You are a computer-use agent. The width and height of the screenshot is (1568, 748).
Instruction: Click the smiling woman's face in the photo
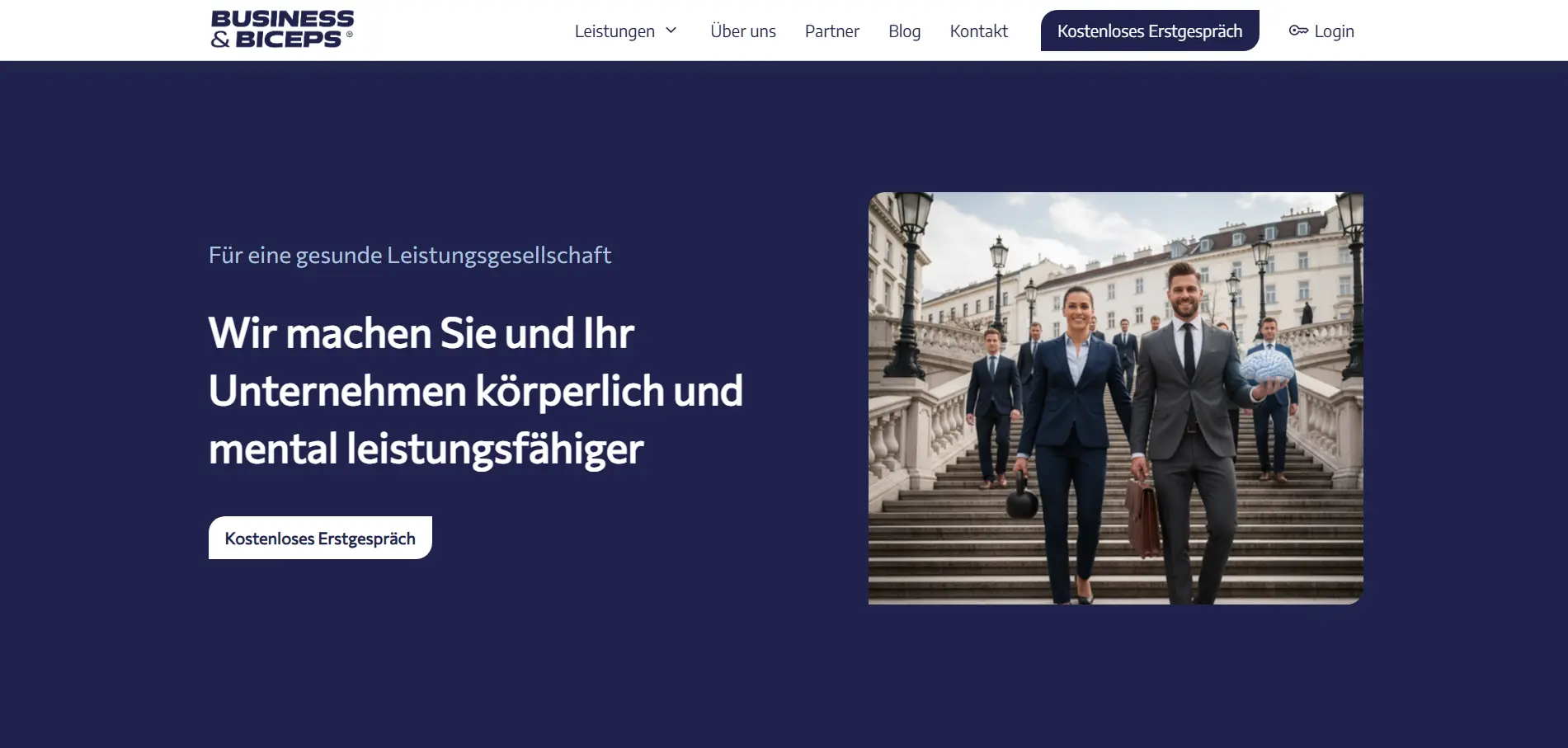tap(1077, 309)
